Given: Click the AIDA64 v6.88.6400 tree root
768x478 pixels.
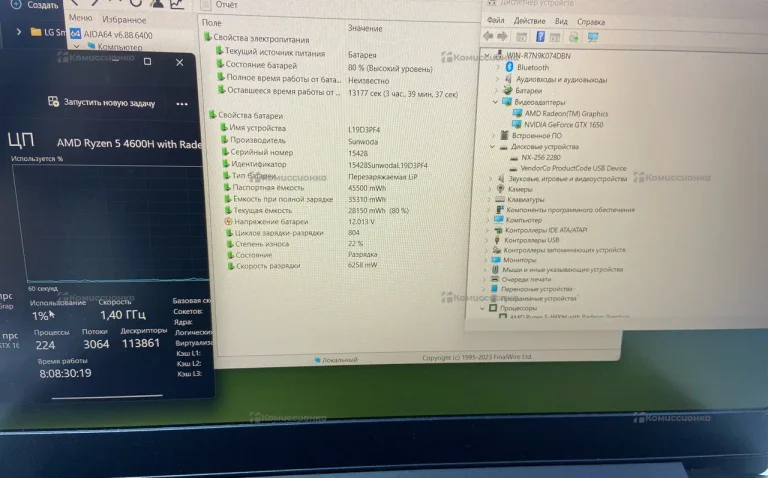Looking at the screenshot, I should [x=117, y=34].
